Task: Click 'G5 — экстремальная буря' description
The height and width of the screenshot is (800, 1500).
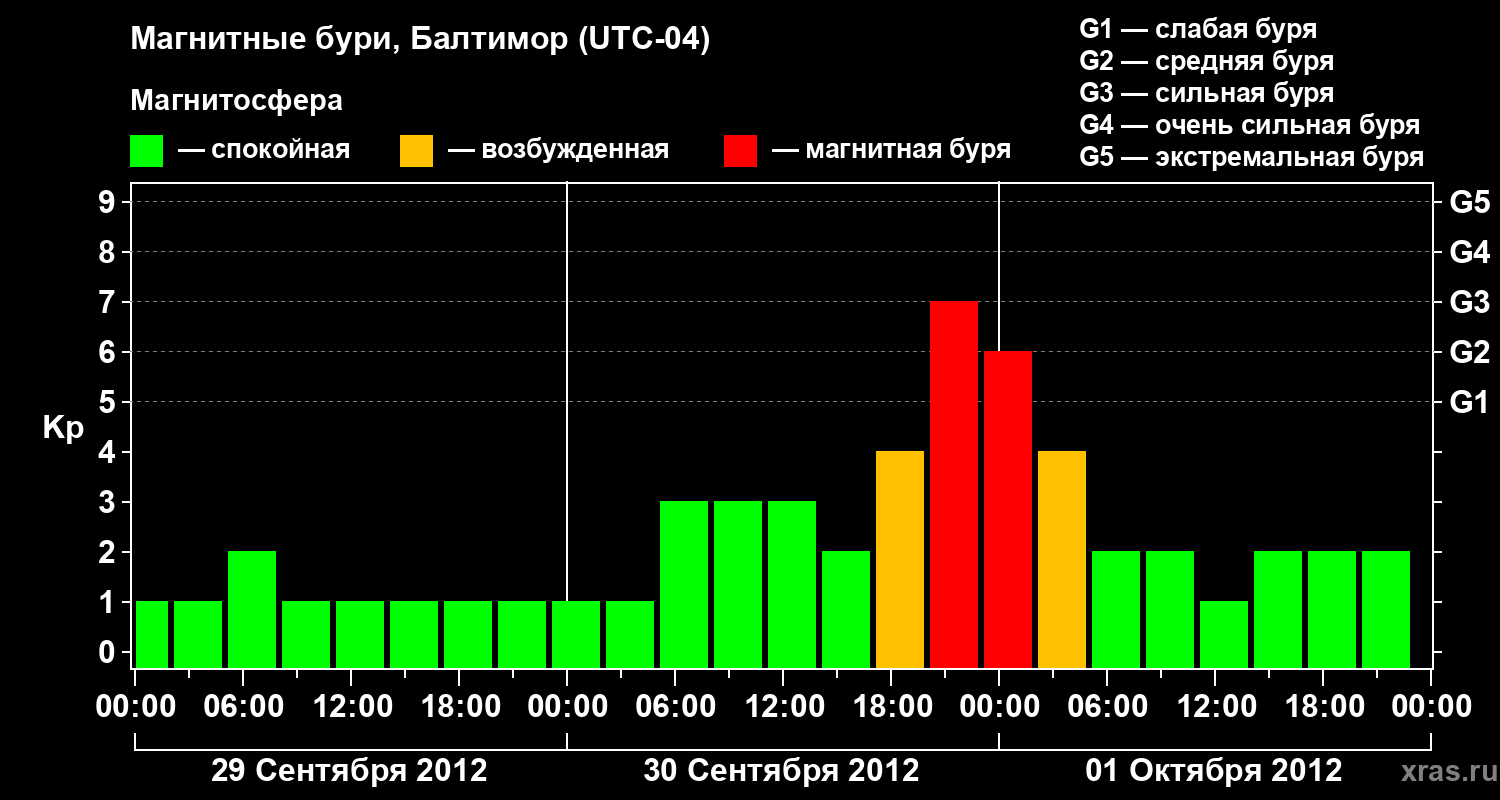Action: (1251, 157)
